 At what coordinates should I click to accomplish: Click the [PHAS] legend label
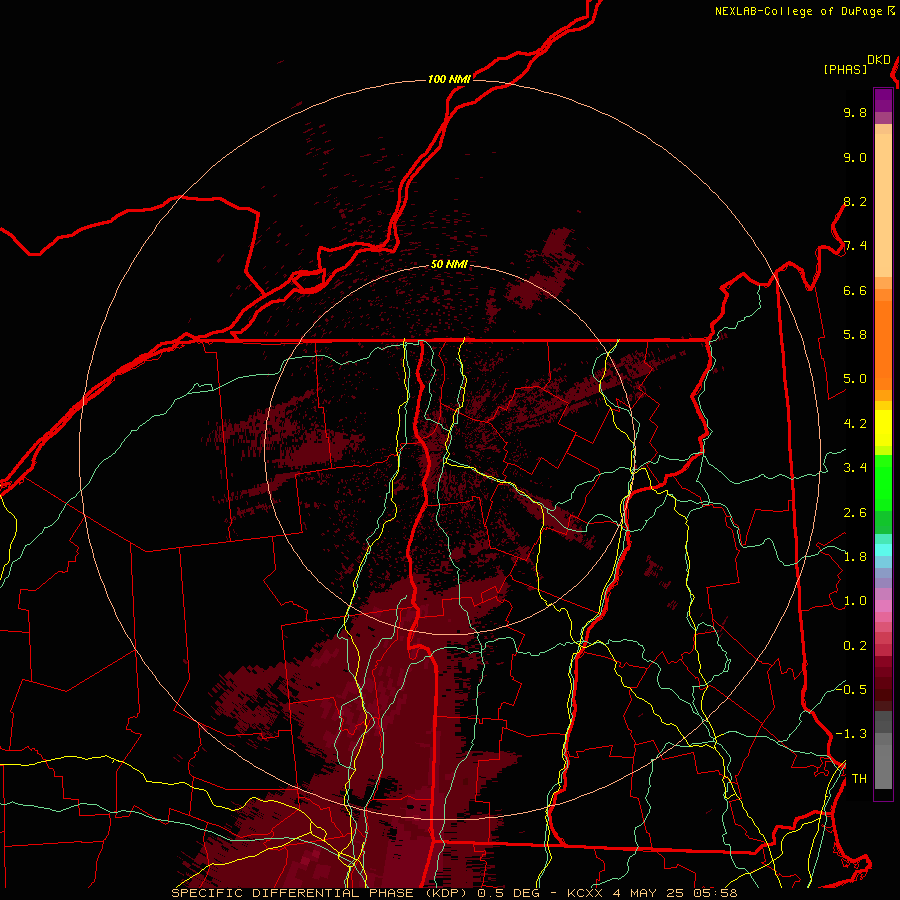845,69
